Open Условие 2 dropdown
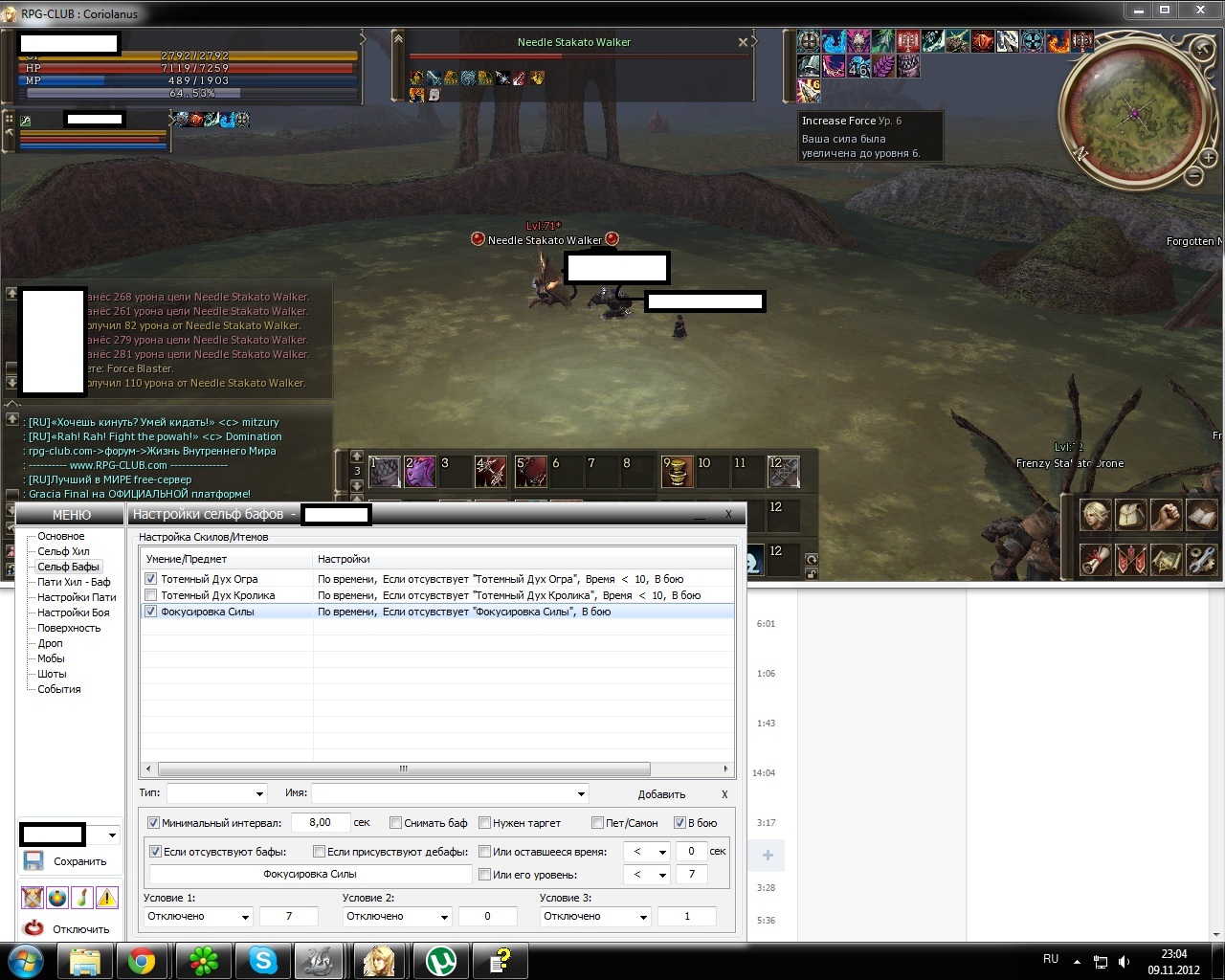1225x980 pixels. [x=397, y=917]
